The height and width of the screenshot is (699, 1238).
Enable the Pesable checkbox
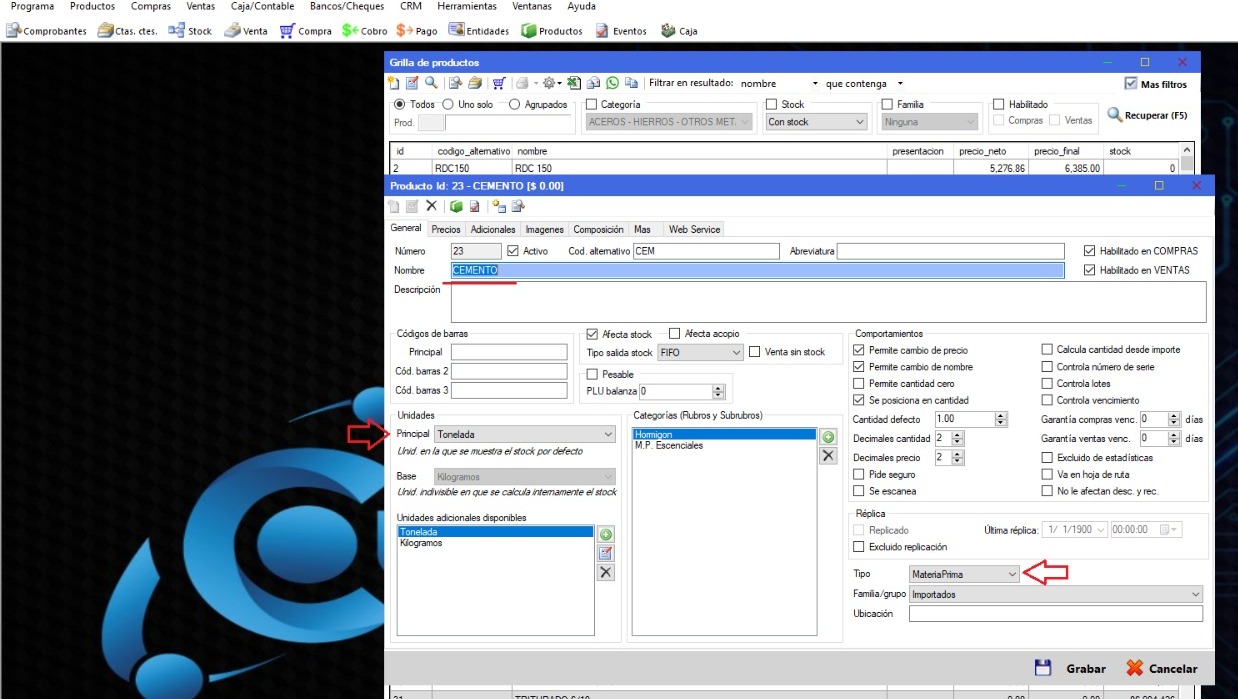click(x=592, y=374)
